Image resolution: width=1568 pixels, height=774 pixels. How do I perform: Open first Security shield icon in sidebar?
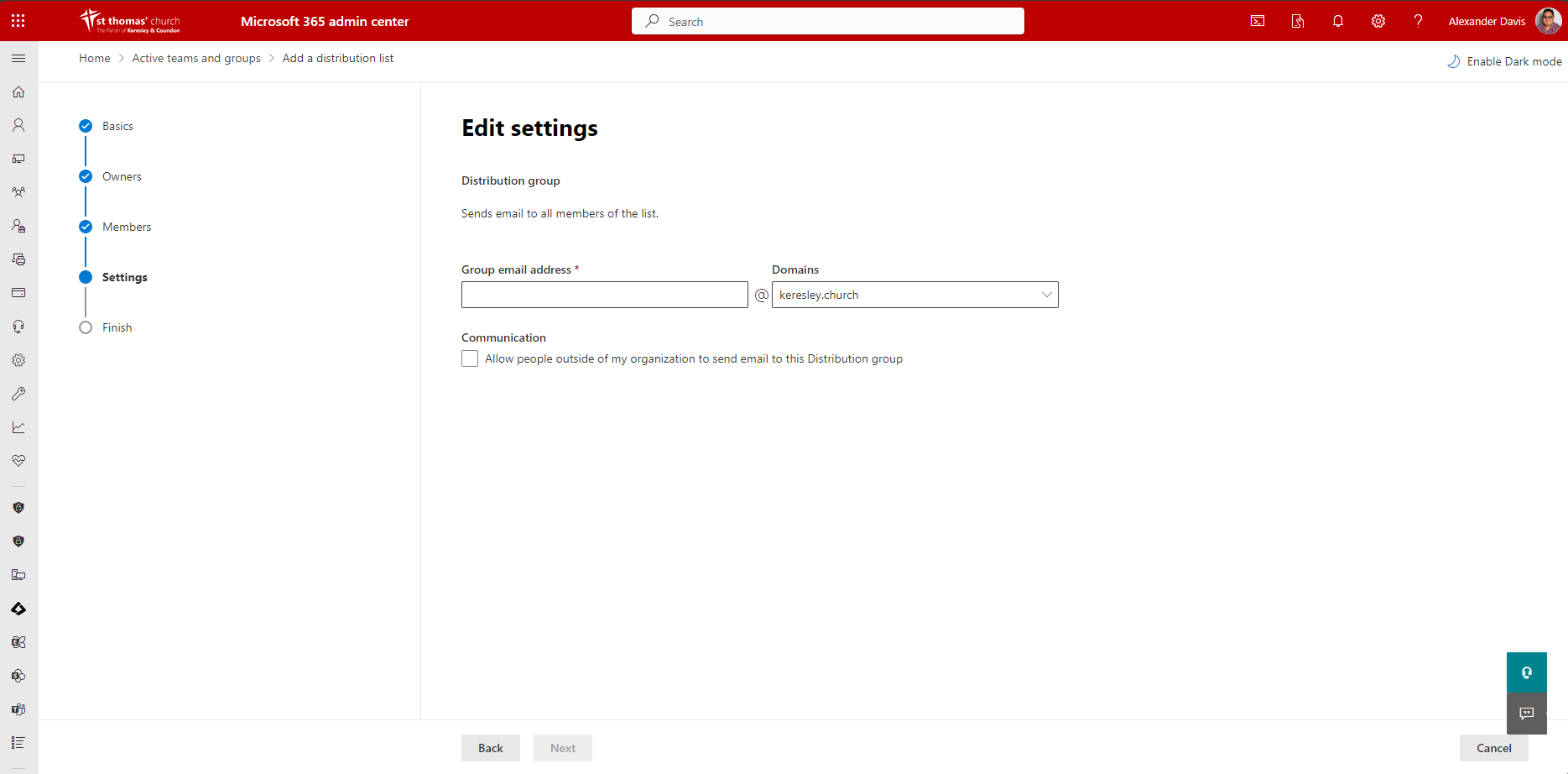coord(18,508)
